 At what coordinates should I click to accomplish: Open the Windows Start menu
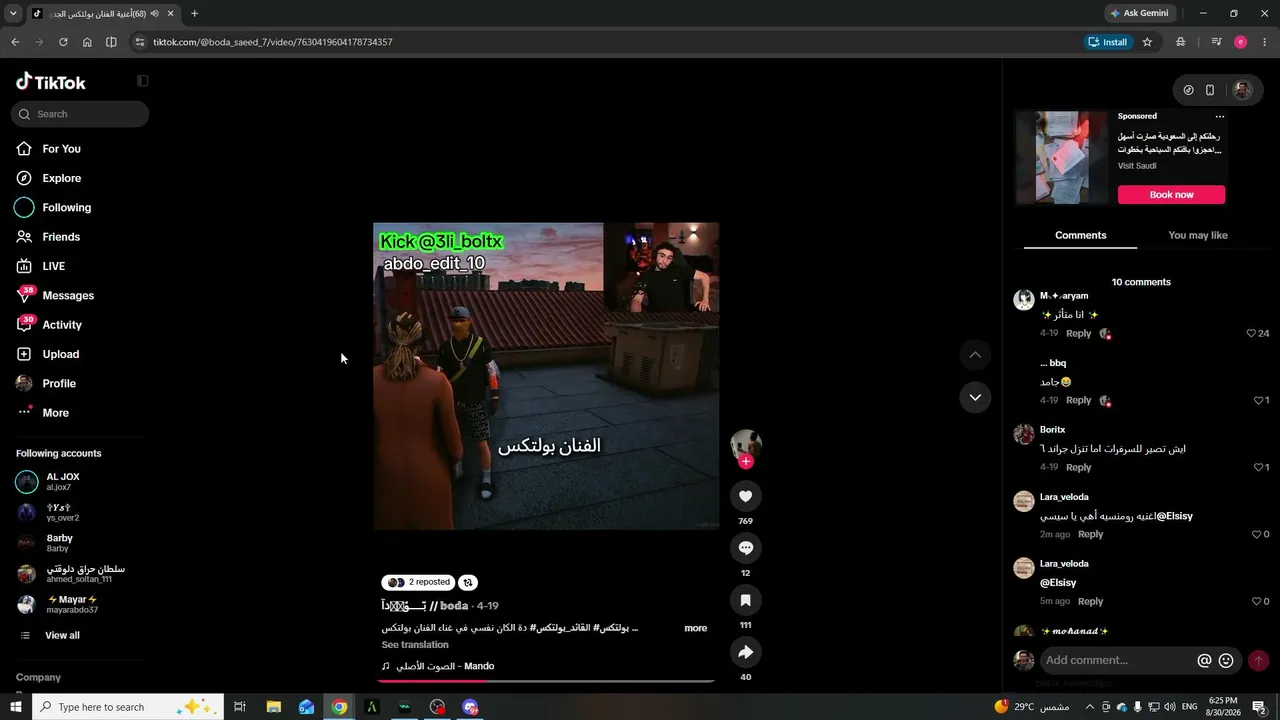tap(16, 707)
